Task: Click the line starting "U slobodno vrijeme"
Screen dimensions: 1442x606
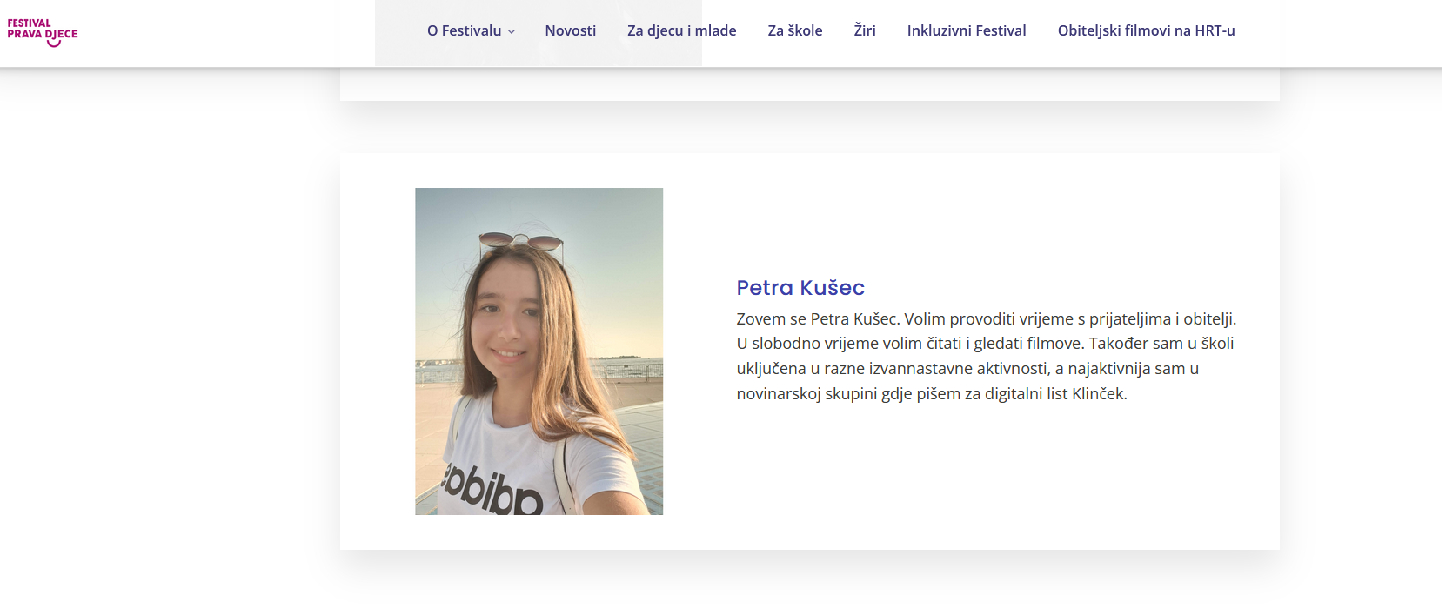Action: pyautogui.click(x=986, y=344)
